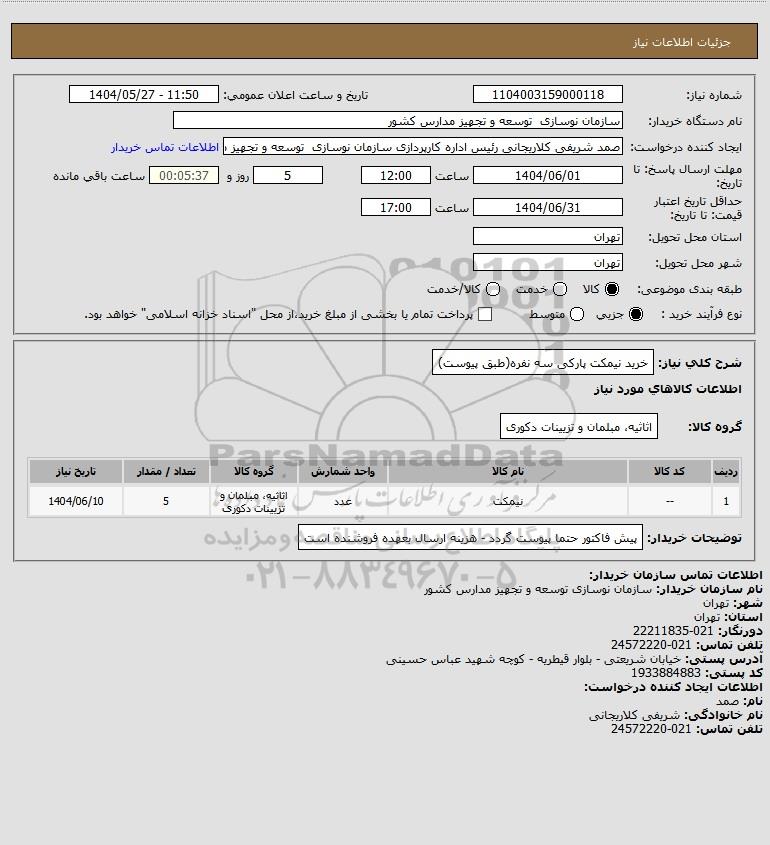770x845 pixels.
Task: Click the announcement date field 1404/05/27 - 11:50
Action: click(144, 94)
